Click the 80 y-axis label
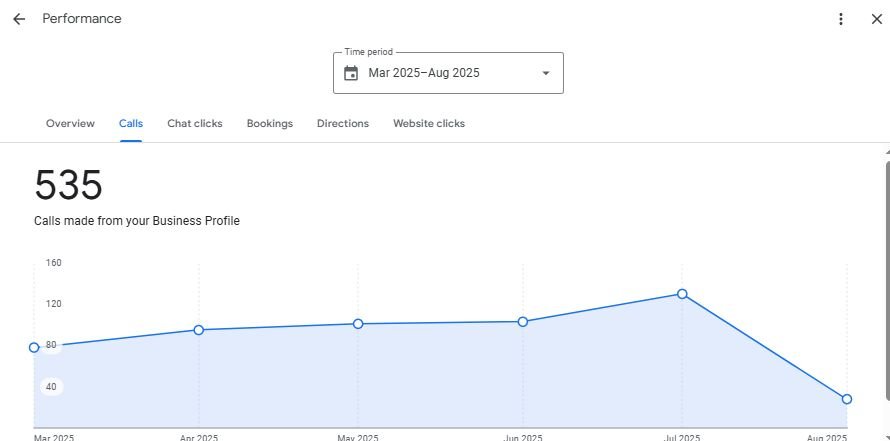 [51, 345]
